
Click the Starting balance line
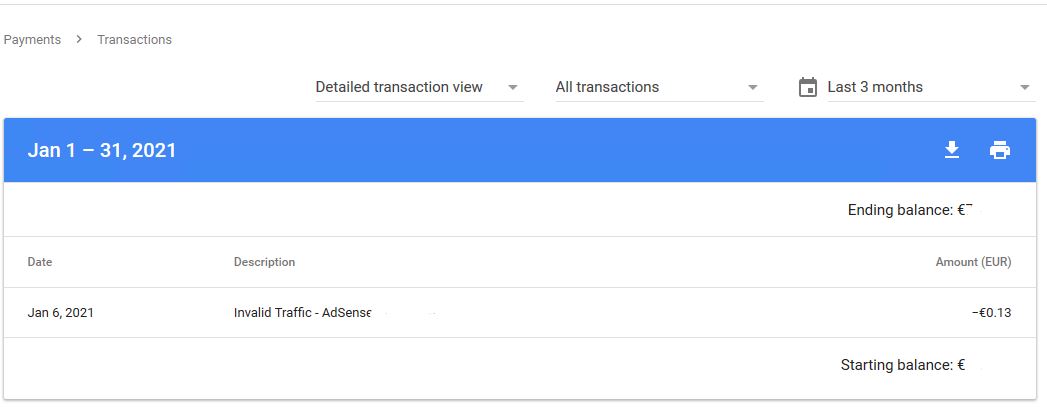903,365
